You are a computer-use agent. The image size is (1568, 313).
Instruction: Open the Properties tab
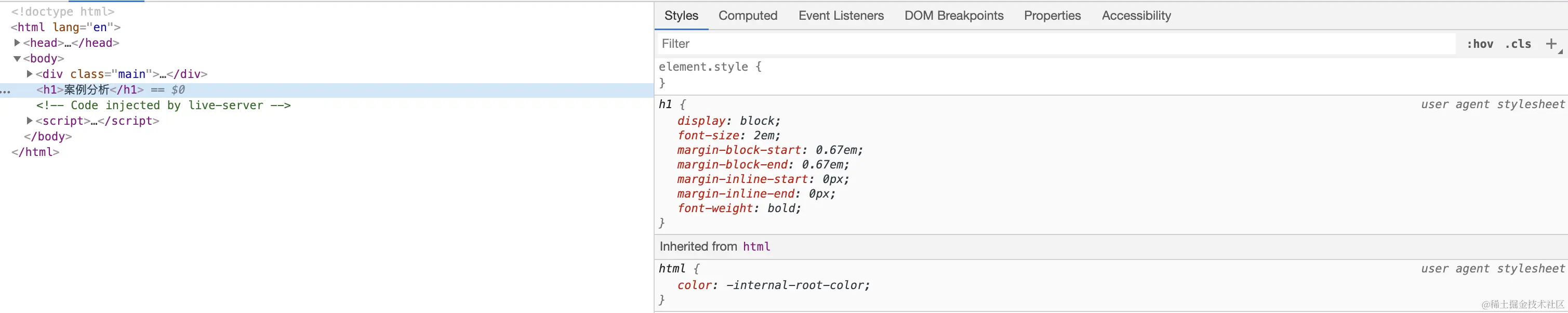(1052, 16)
